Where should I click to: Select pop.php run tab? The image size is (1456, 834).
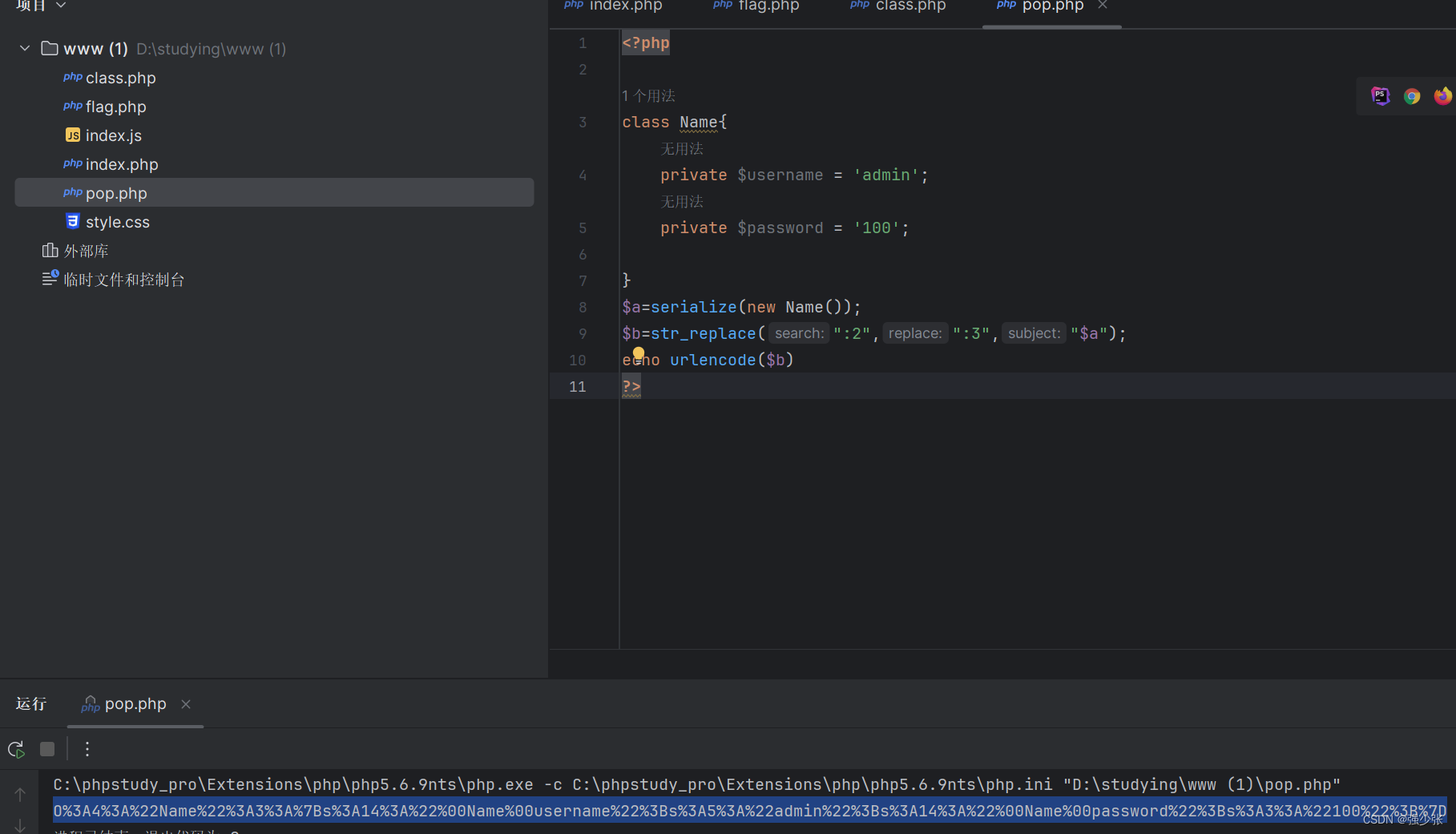(x=124, y=704)
